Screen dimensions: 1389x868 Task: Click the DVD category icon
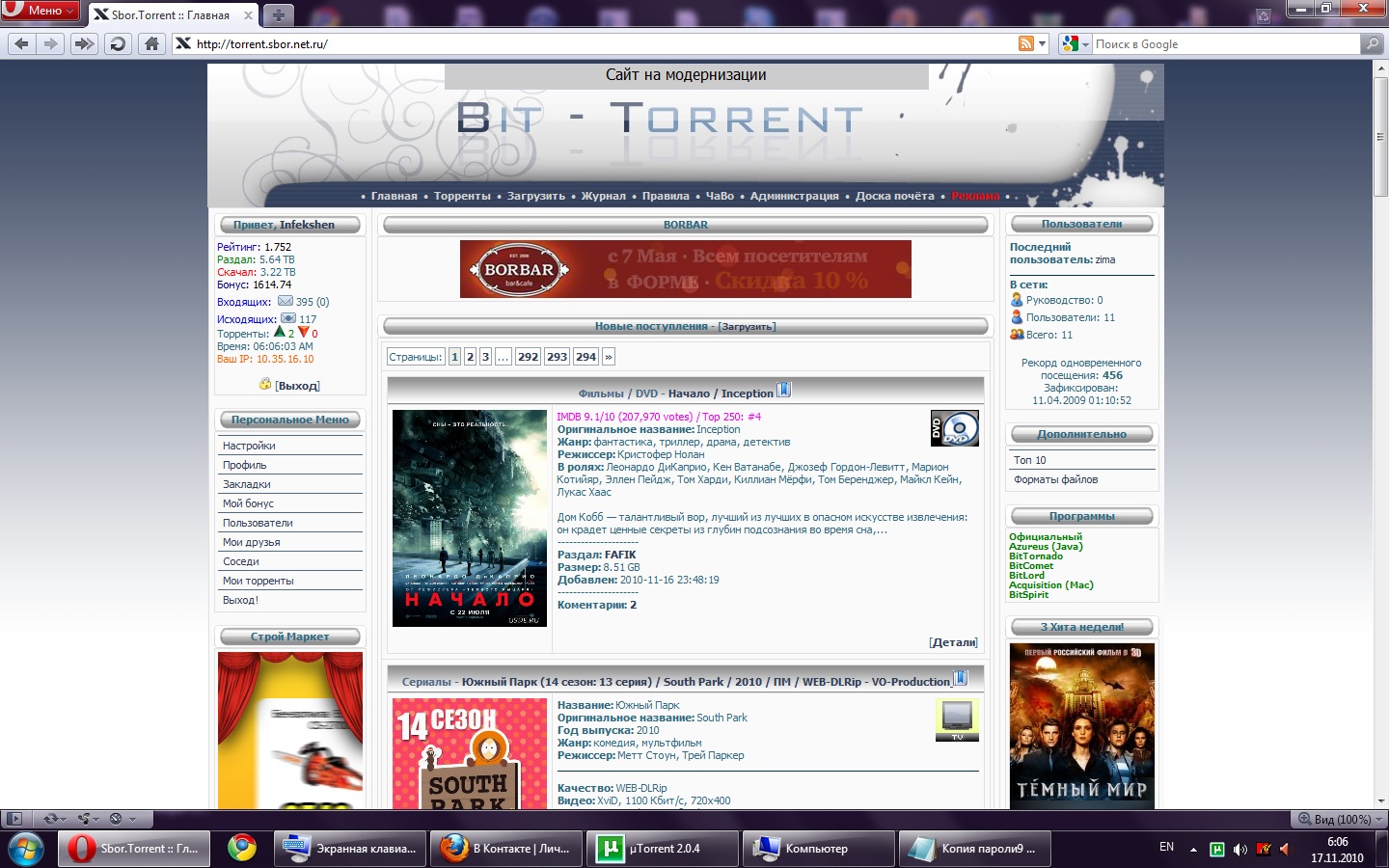(955, 428)
